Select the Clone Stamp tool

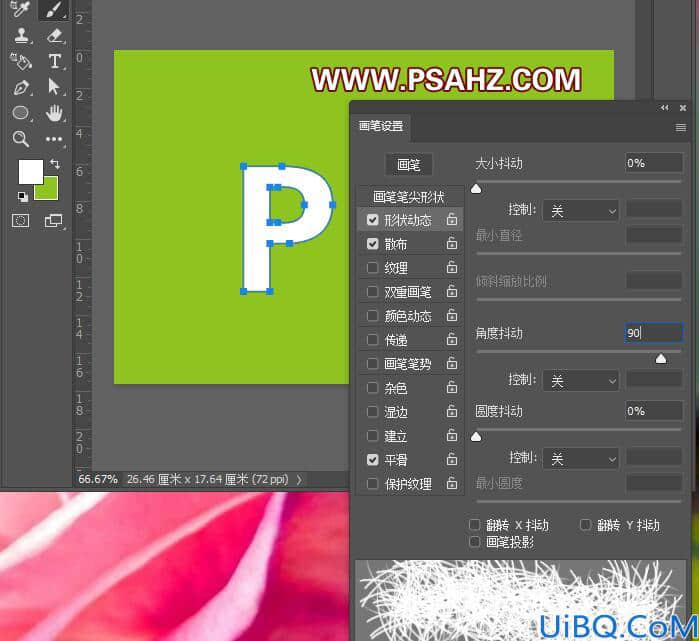tap(21, 35)
